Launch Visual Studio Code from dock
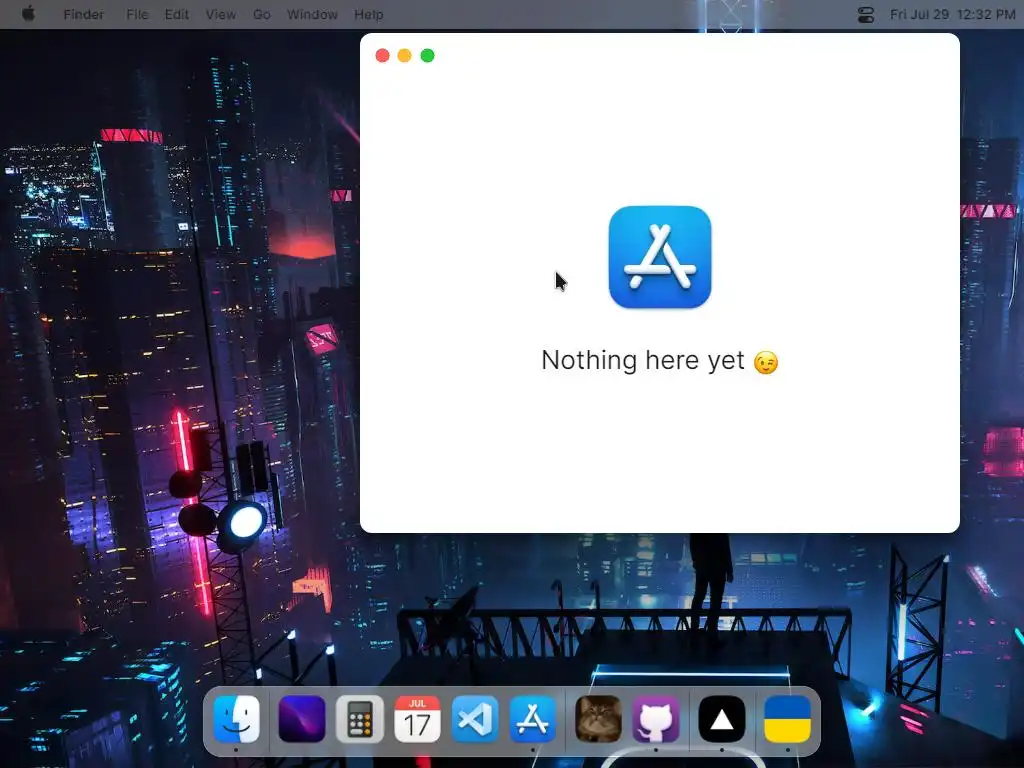 (475, 719)
